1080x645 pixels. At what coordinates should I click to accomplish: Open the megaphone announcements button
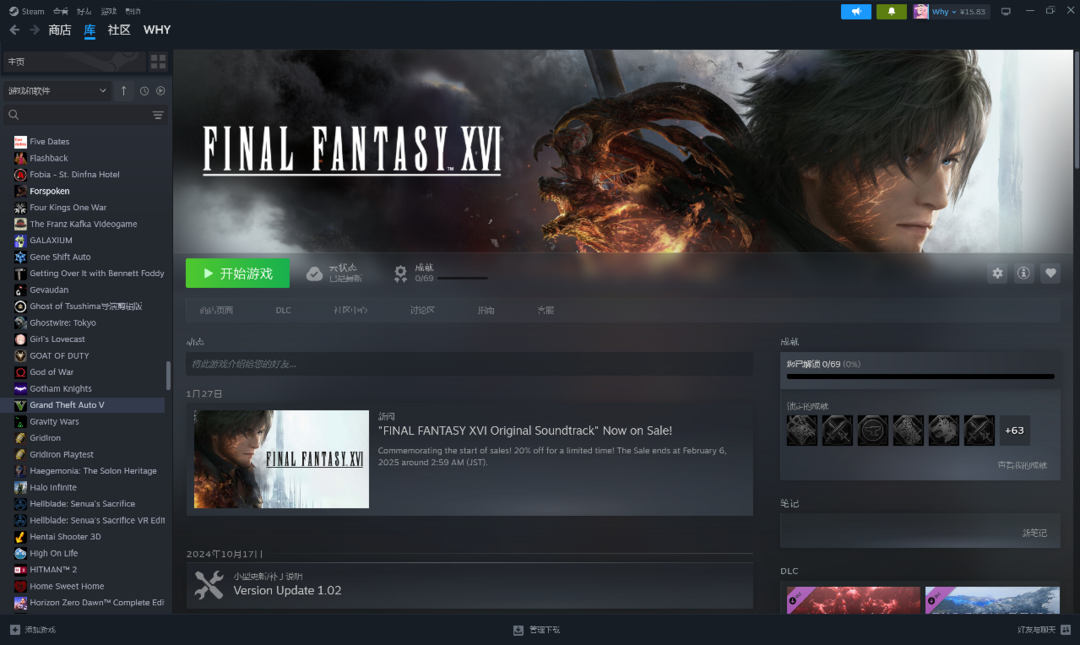tap(856, 12)
